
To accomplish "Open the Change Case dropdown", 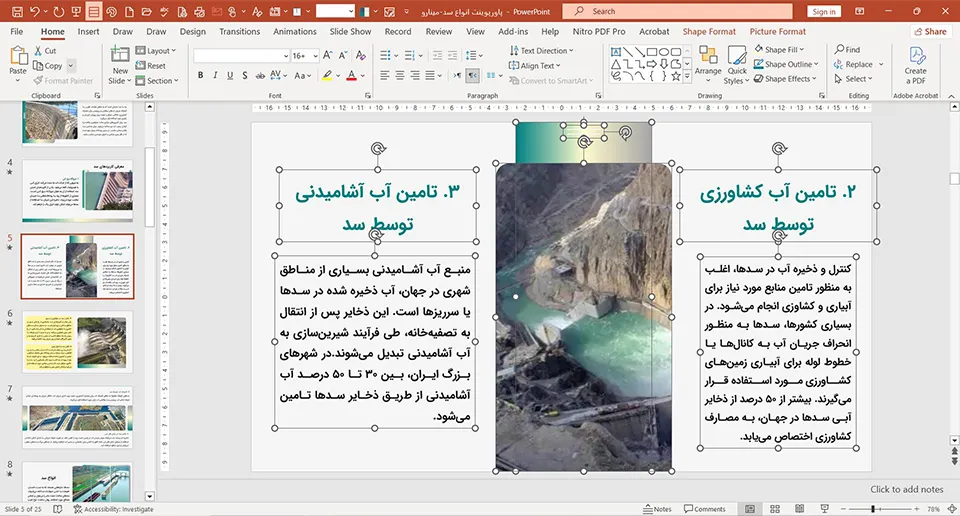I will tap(302, 75).
